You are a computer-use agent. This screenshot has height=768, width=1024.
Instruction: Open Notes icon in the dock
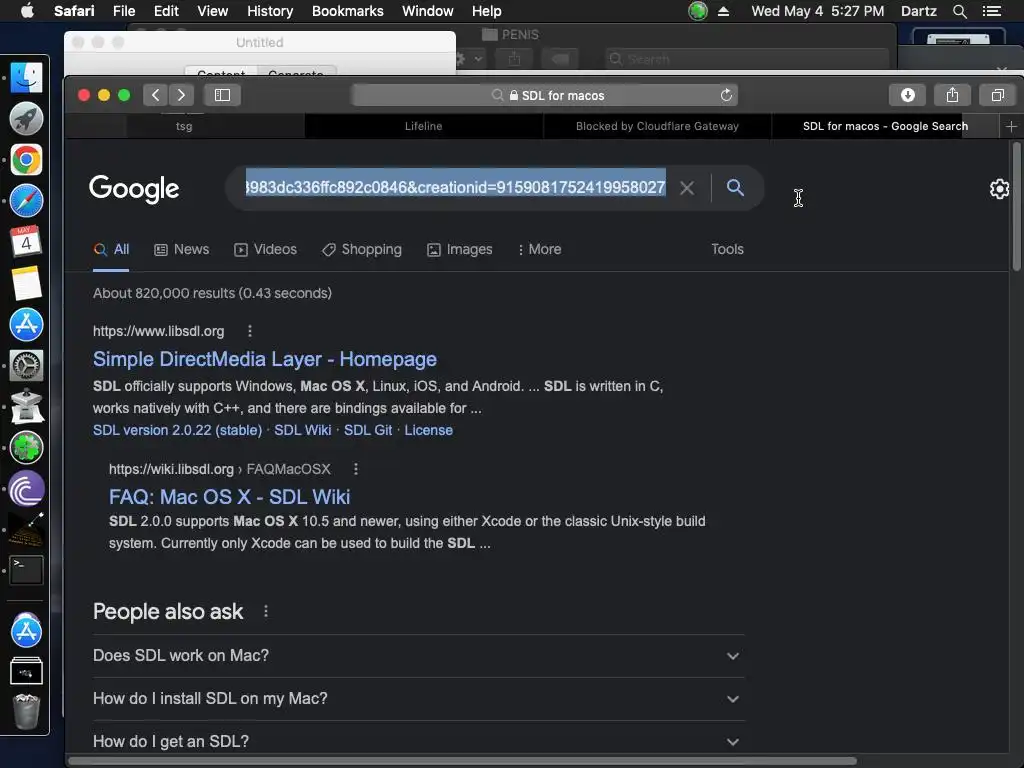27,283
